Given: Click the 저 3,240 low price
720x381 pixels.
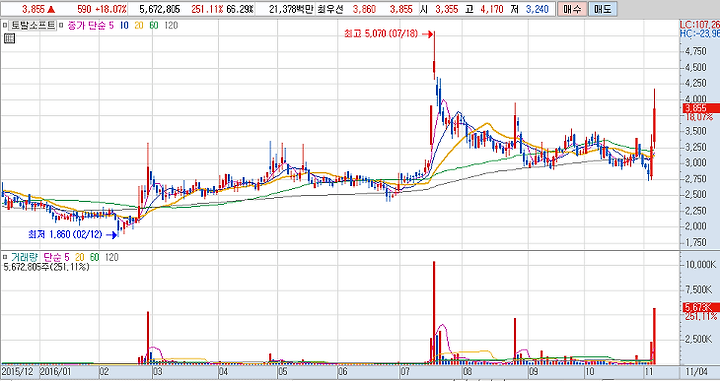Looking at the screenshot, I should (x=529, y=9).
